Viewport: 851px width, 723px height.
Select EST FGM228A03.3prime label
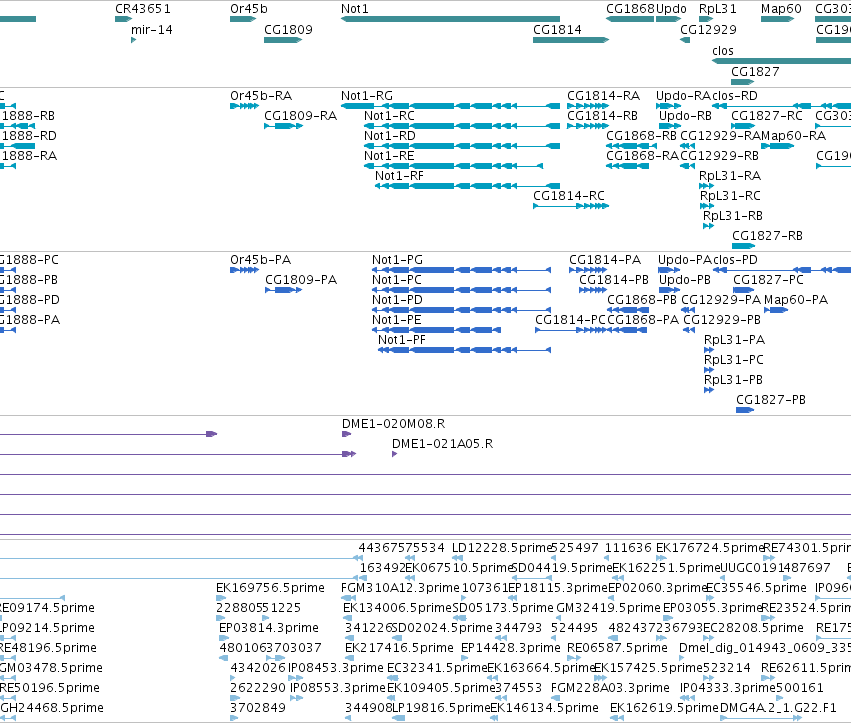[610, 687]
